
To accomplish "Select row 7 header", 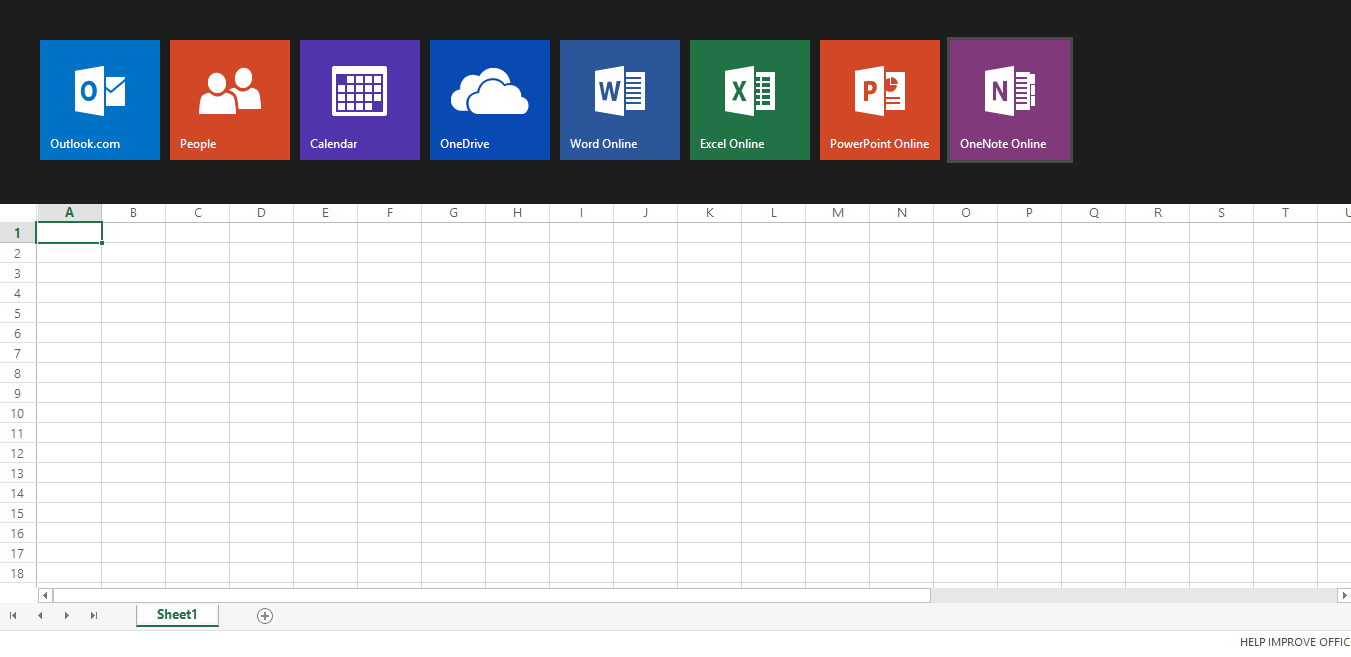I will (x=18, y=353).
